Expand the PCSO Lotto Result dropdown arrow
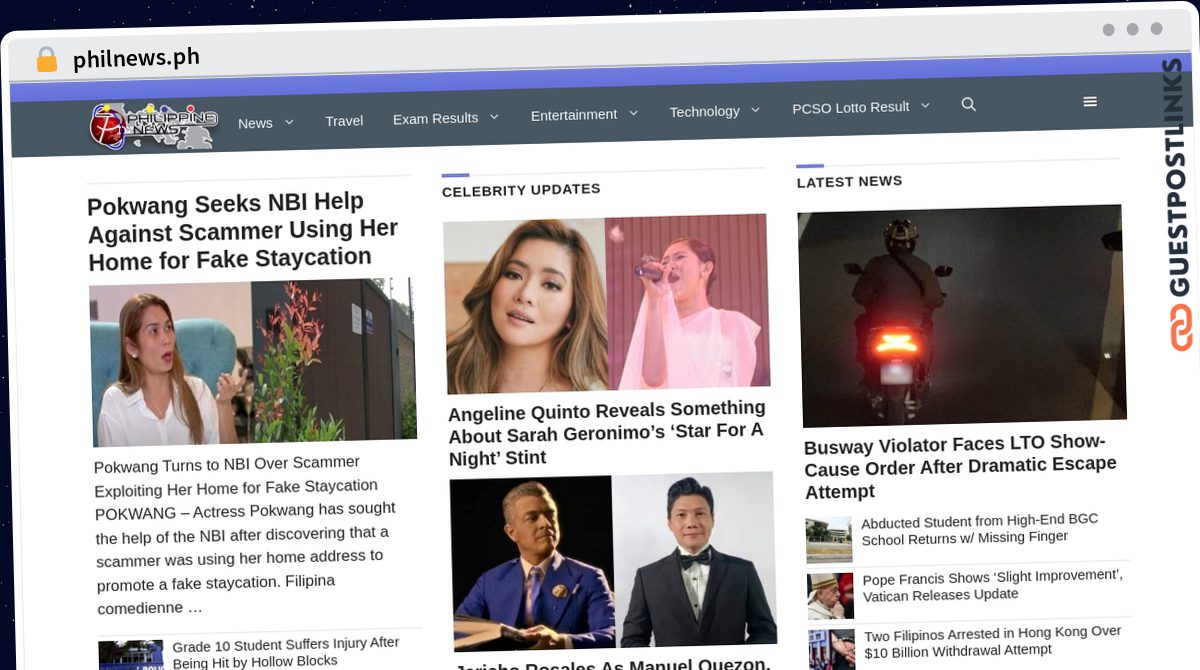The width and height of the screenshot is (1200, 670). point(925,105)
